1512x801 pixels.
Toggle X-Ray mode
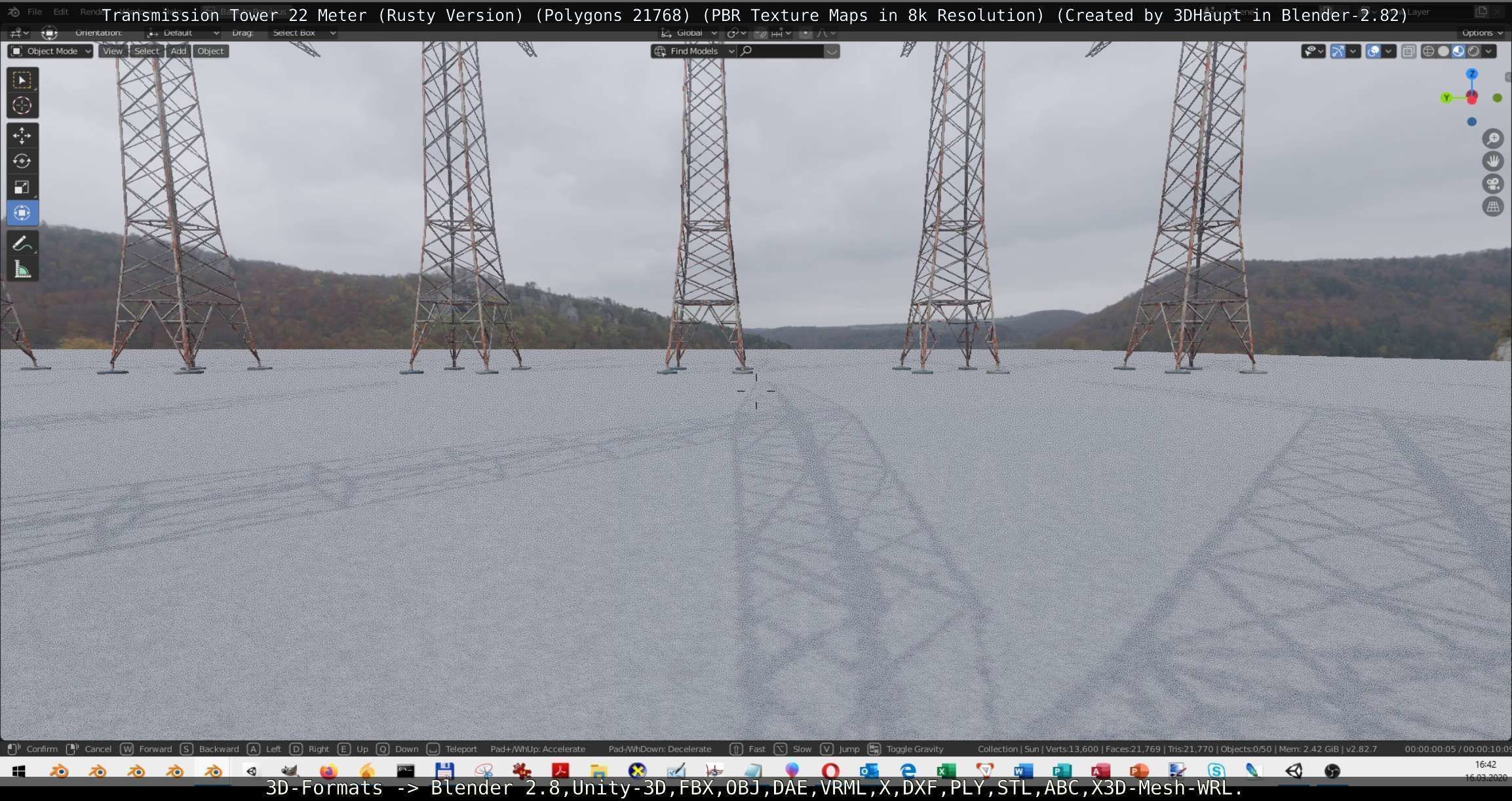point(1408,51)
